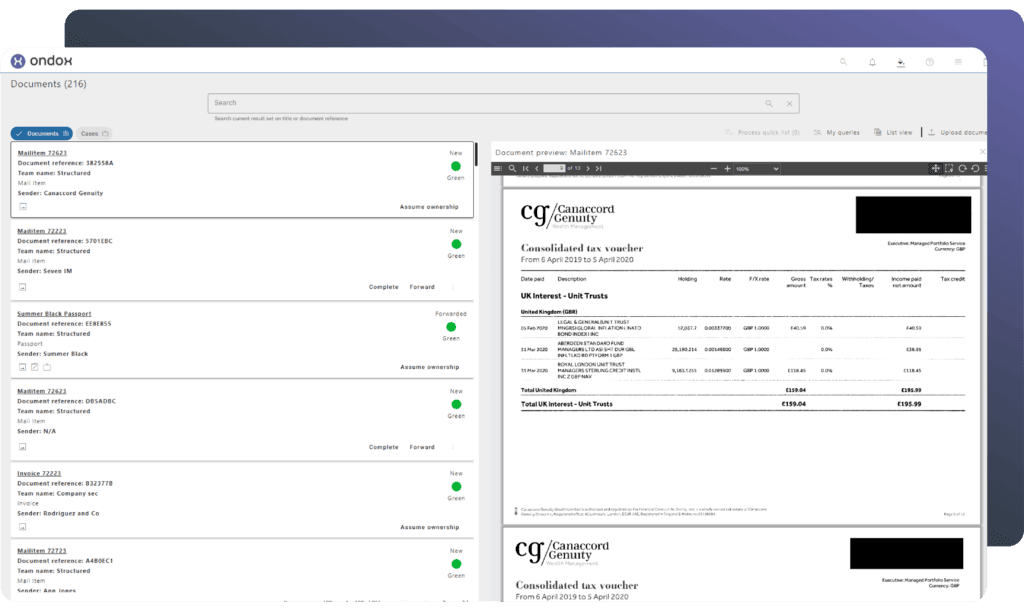Click 'Sender: Rodriguez and Co' text
The width and height of the screenshot is (1024, 614).
click(58, 513)
